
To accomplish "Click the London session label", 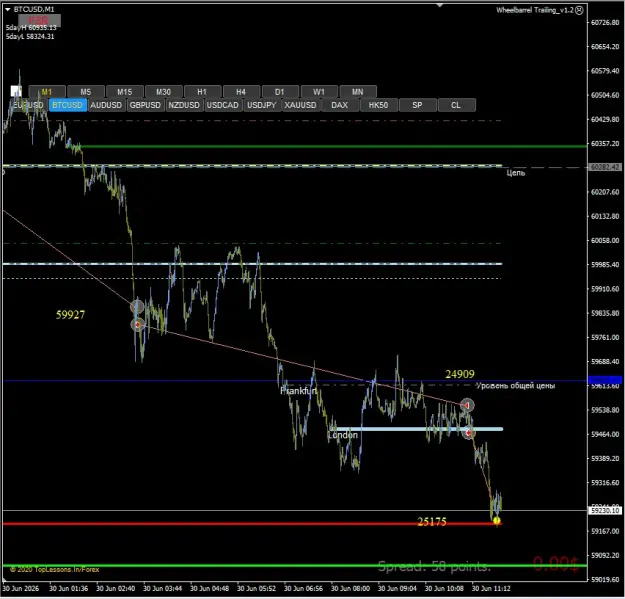I will [343, 435].
